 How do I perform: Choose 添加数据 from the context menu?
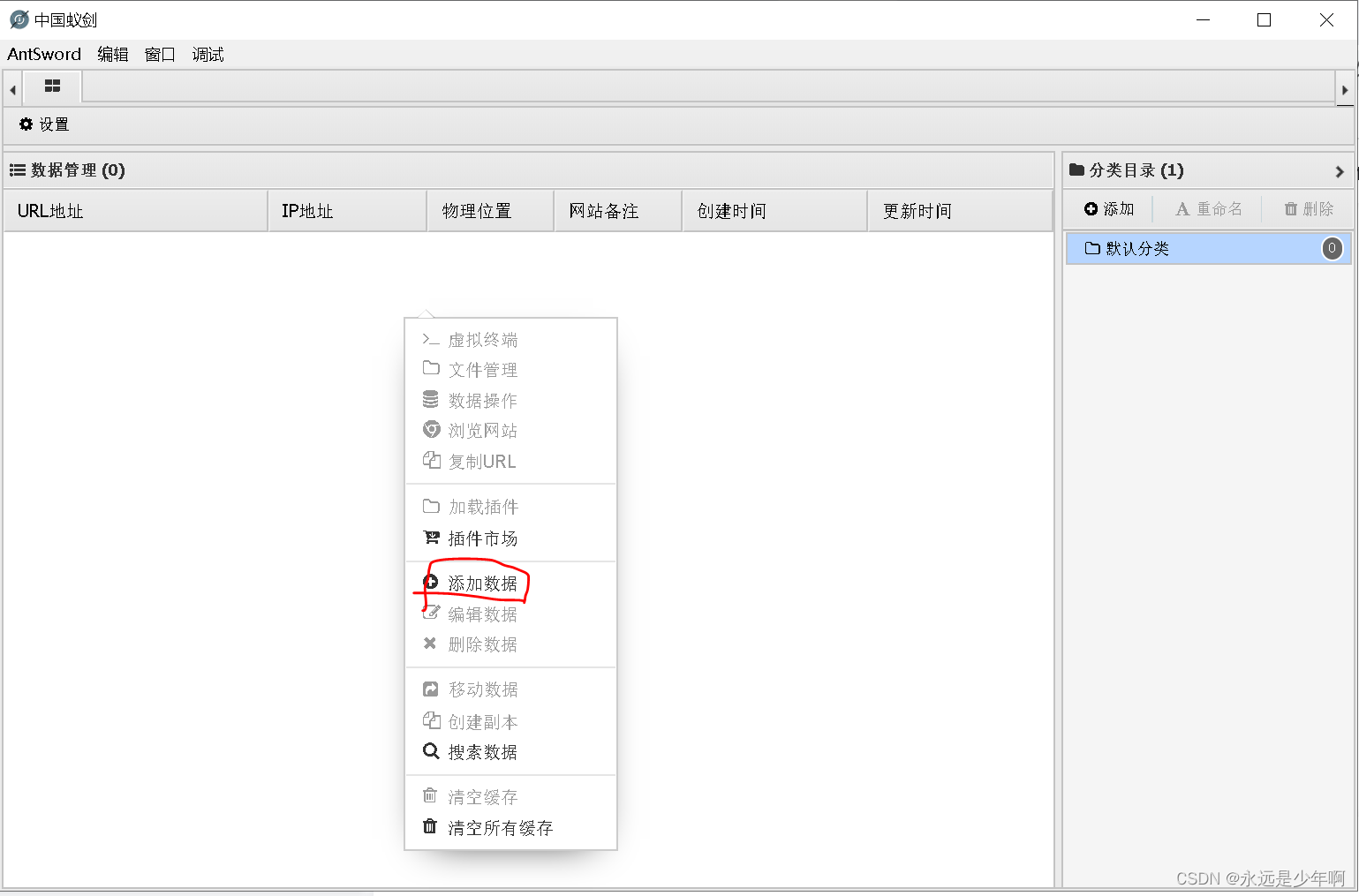coord(510,583)
